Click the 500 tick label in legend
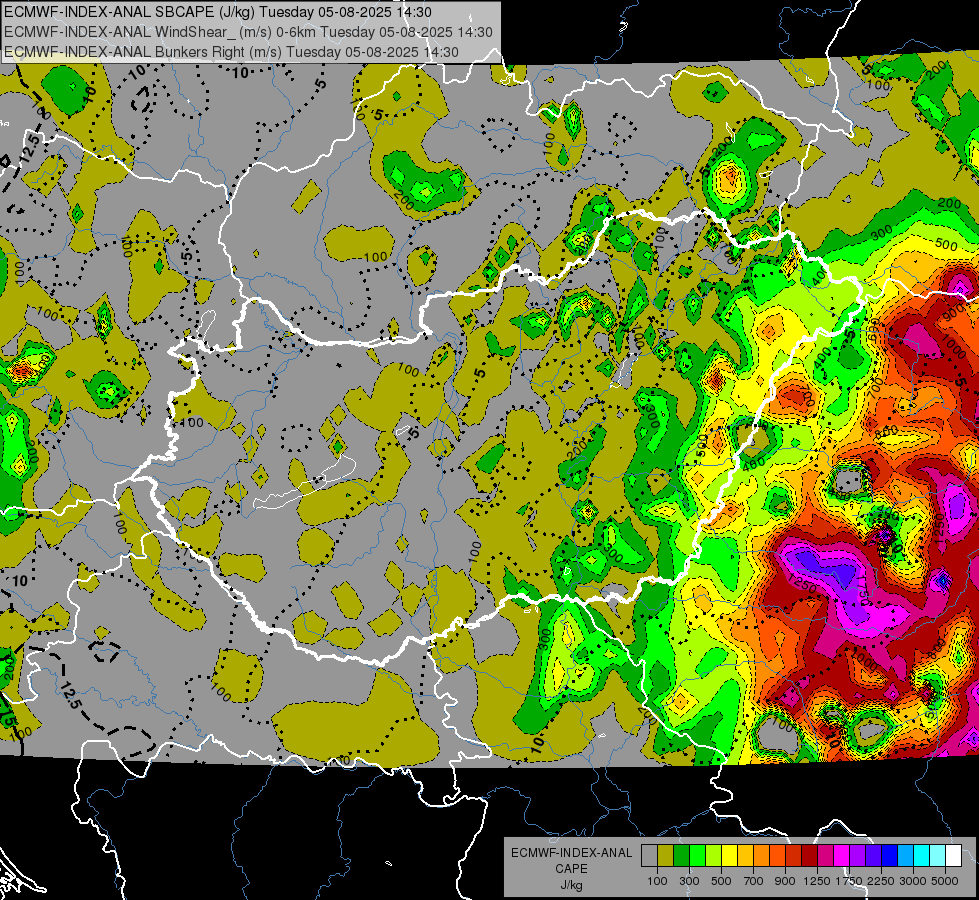The height and width of the screenshot is (900, 979). pos(721,881)
